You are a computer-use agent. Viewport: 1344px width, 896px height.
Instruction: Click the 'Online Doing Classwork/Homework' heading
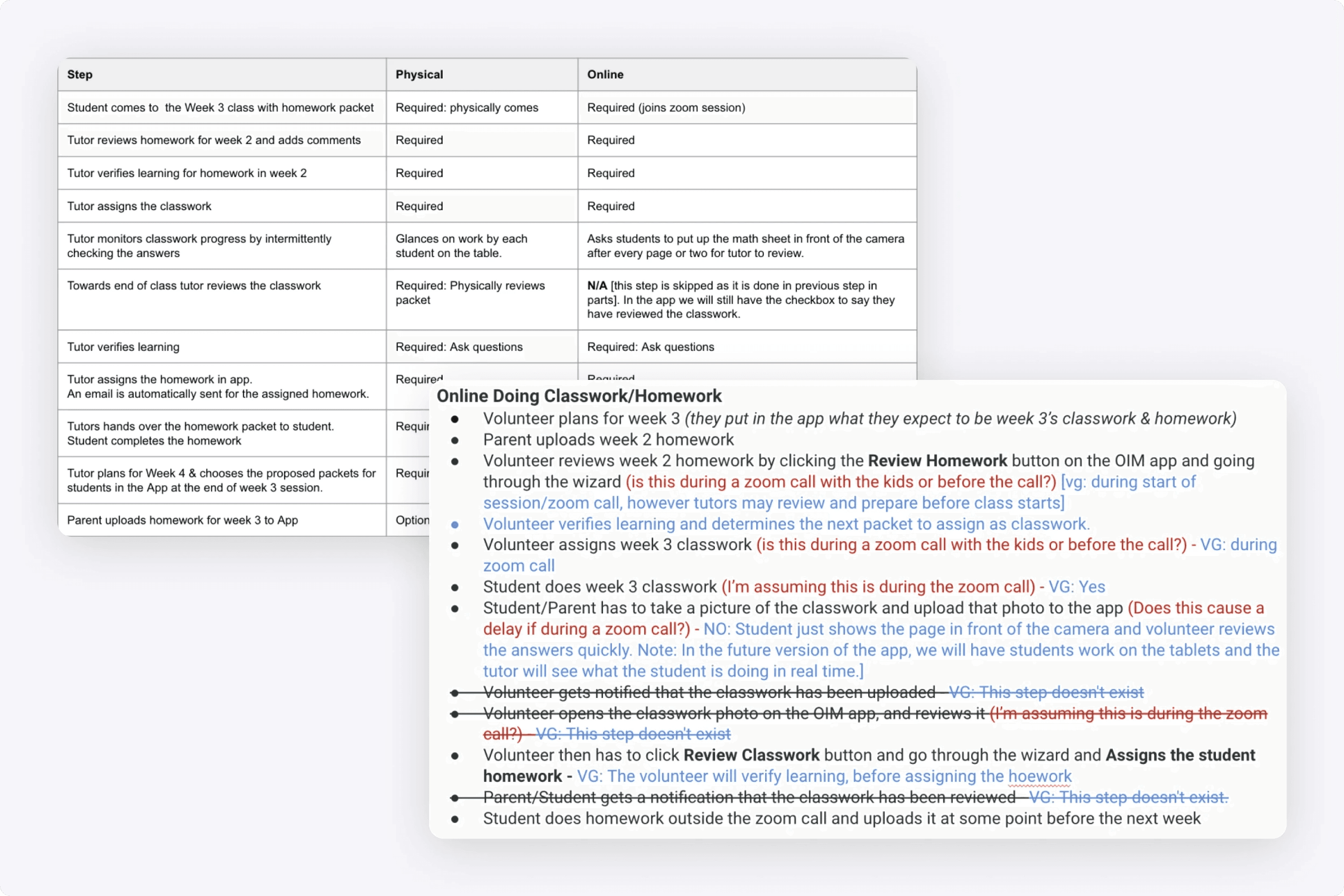click(x=579, y=396)
